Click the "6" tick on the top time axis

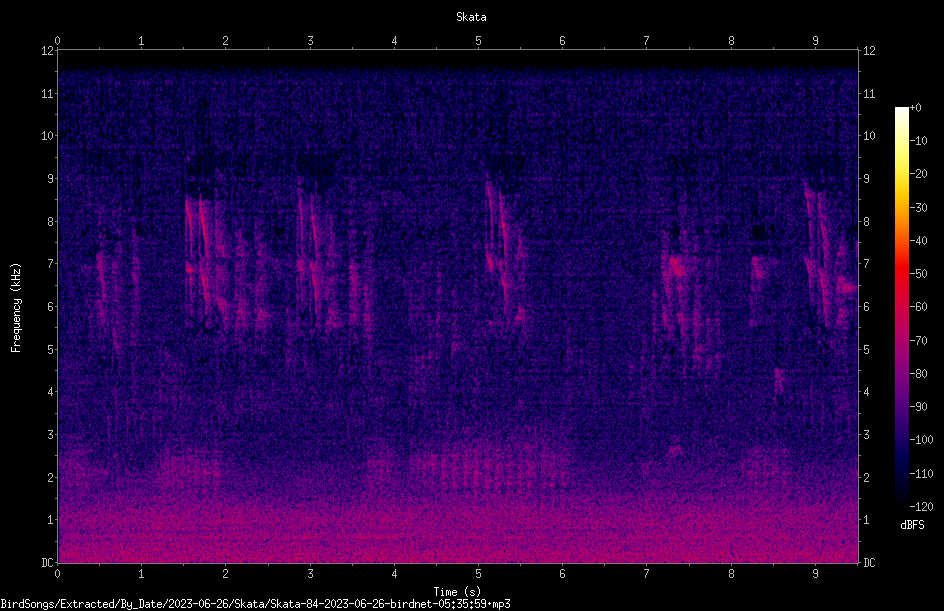[562, 41]
